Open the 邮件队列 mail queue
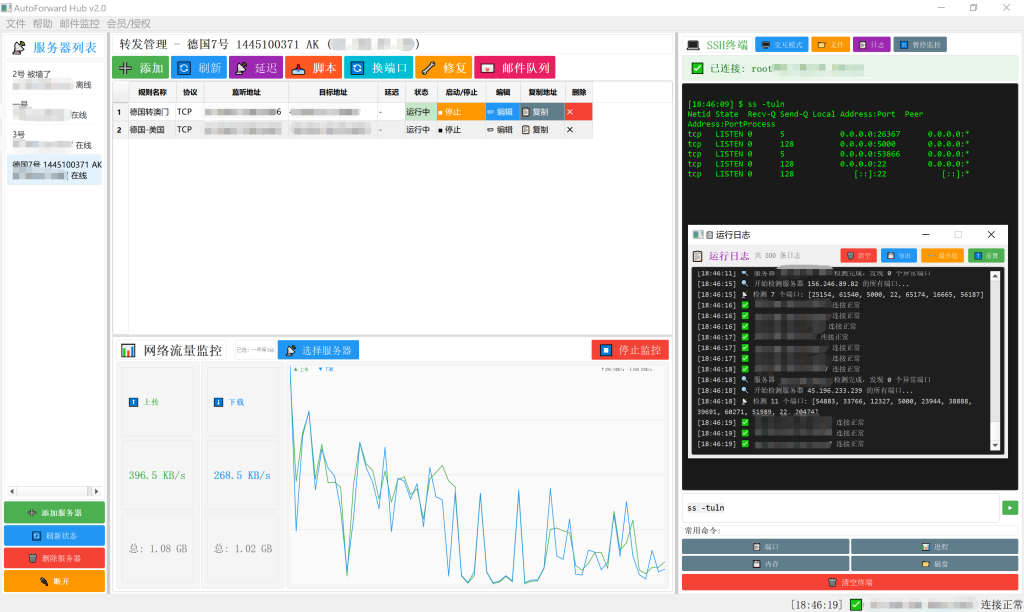The image size is (1024, 612). coord(515,68)
